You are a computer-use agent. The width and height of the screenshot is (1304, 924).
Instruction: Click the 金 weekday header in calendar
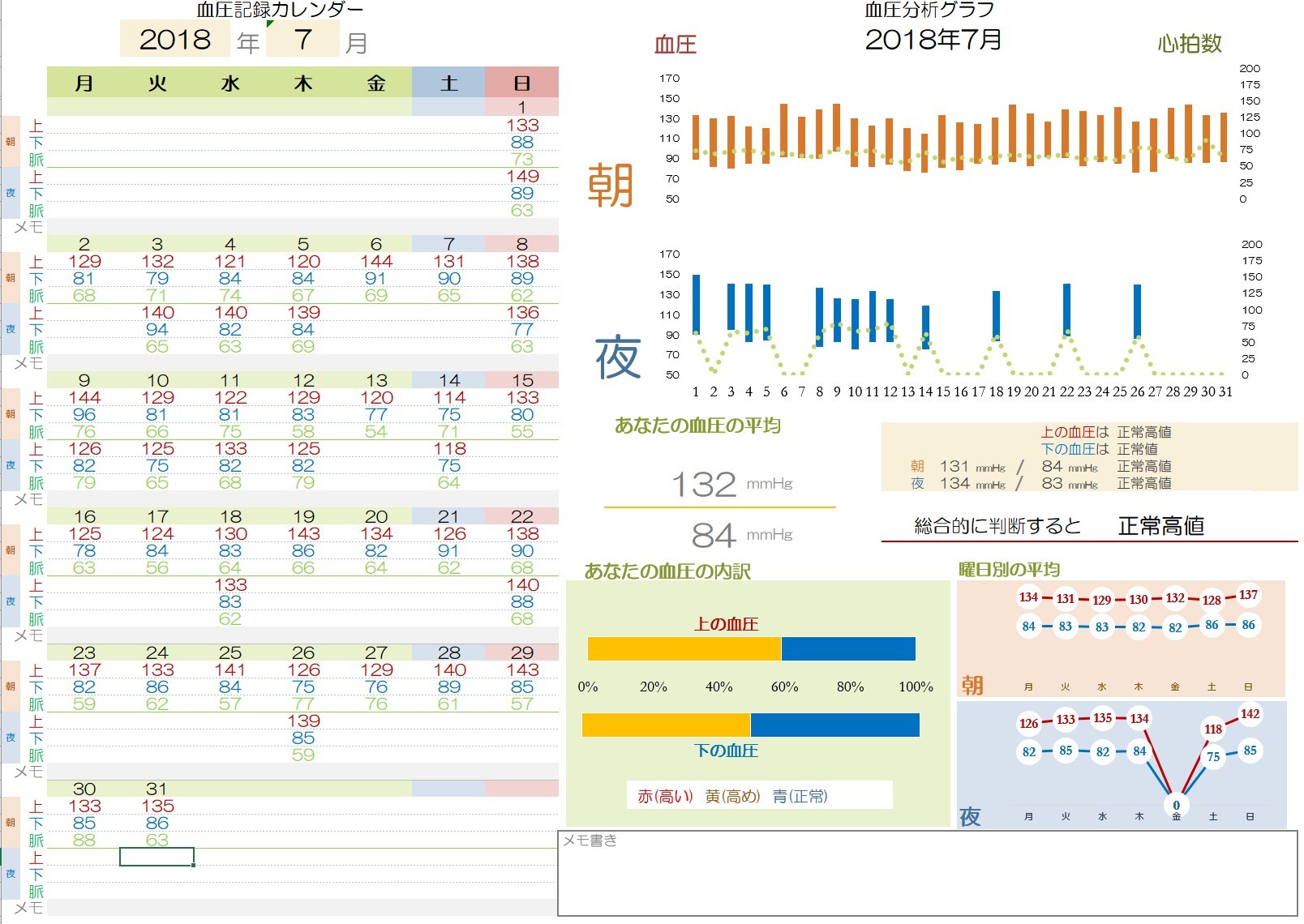pos(375,83)
